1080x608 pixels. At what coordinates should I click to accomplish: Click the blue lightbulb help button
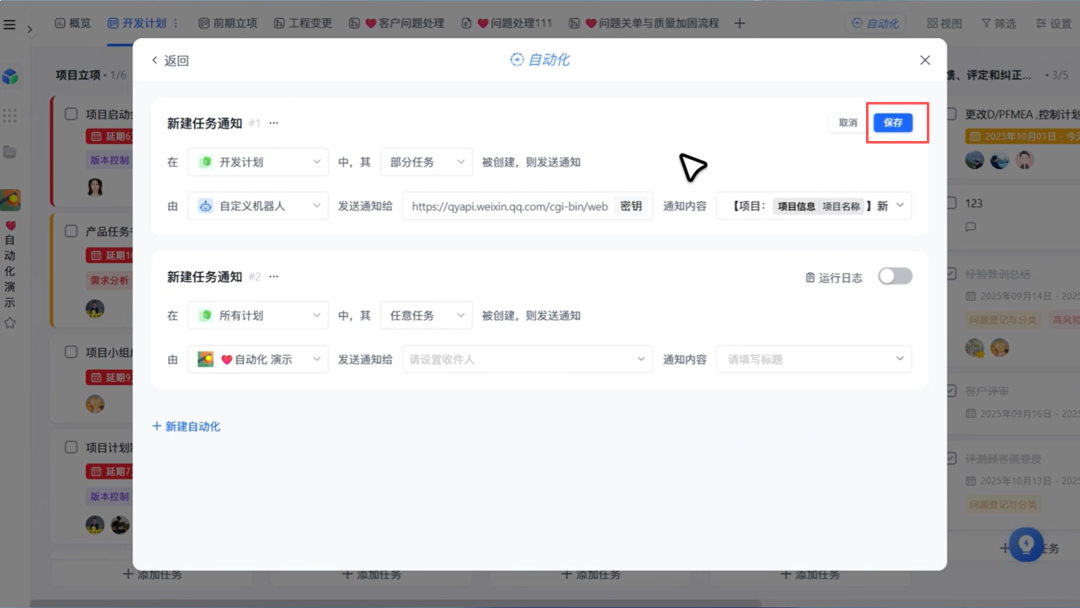tap(1026, 545)
